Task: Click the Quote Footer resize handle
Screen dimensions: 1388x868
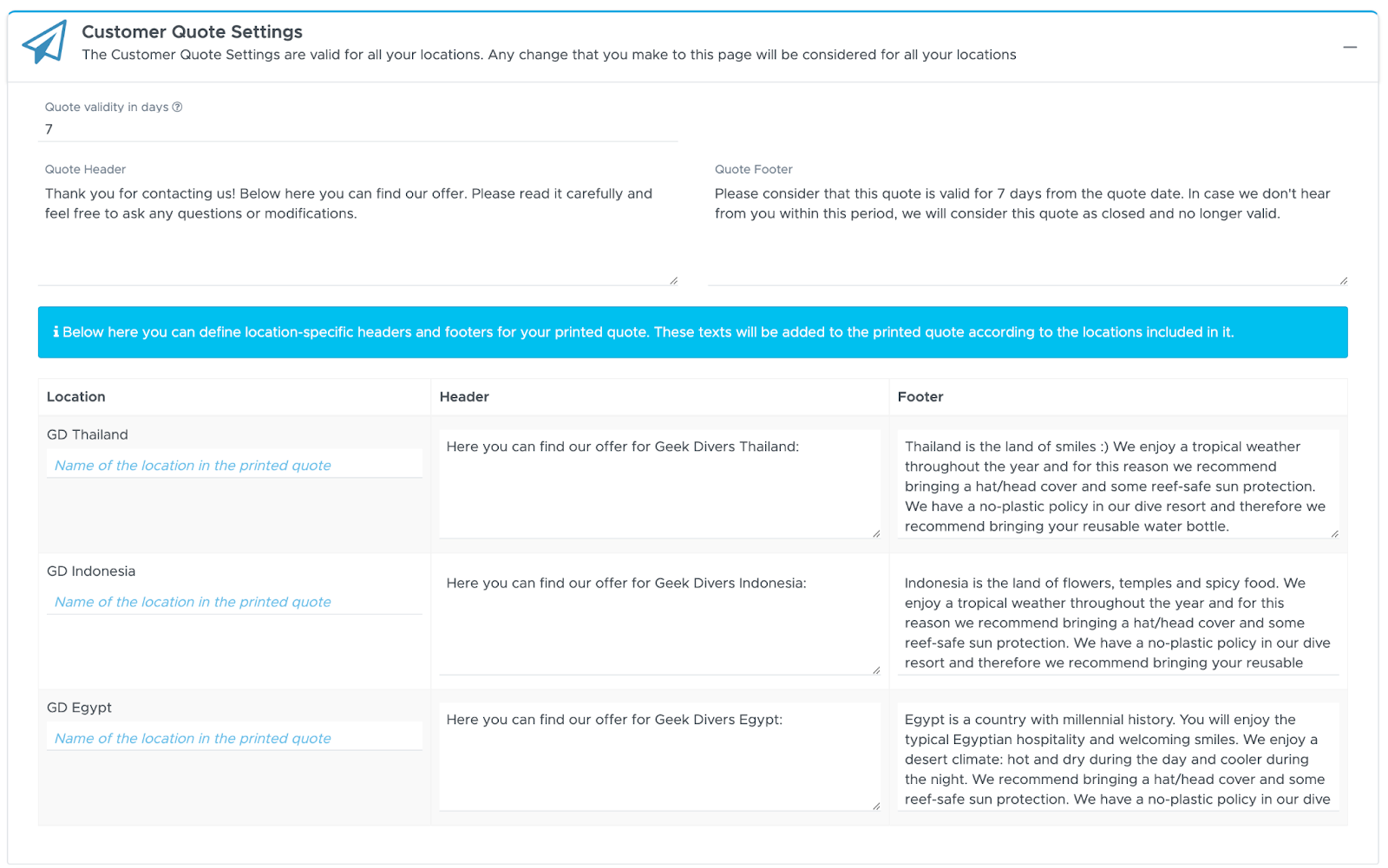Action: click(1343, 280)
